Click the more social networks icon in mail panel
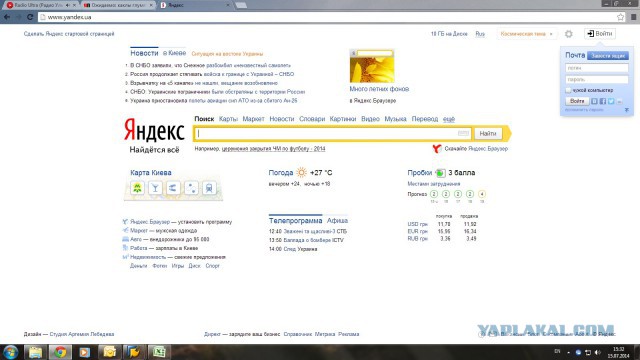The width and height of the screenshot is (640, 360). click(x=619, y=101)
